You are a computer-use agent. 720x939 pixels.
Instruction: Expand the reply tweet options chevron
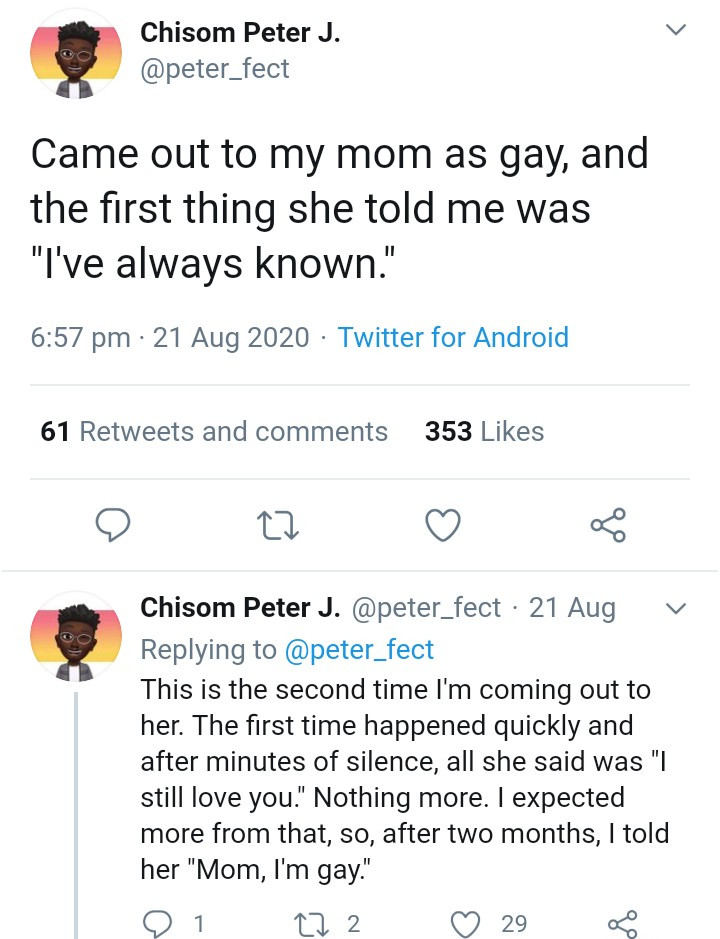pyautogui.click(x=676, y=608)
